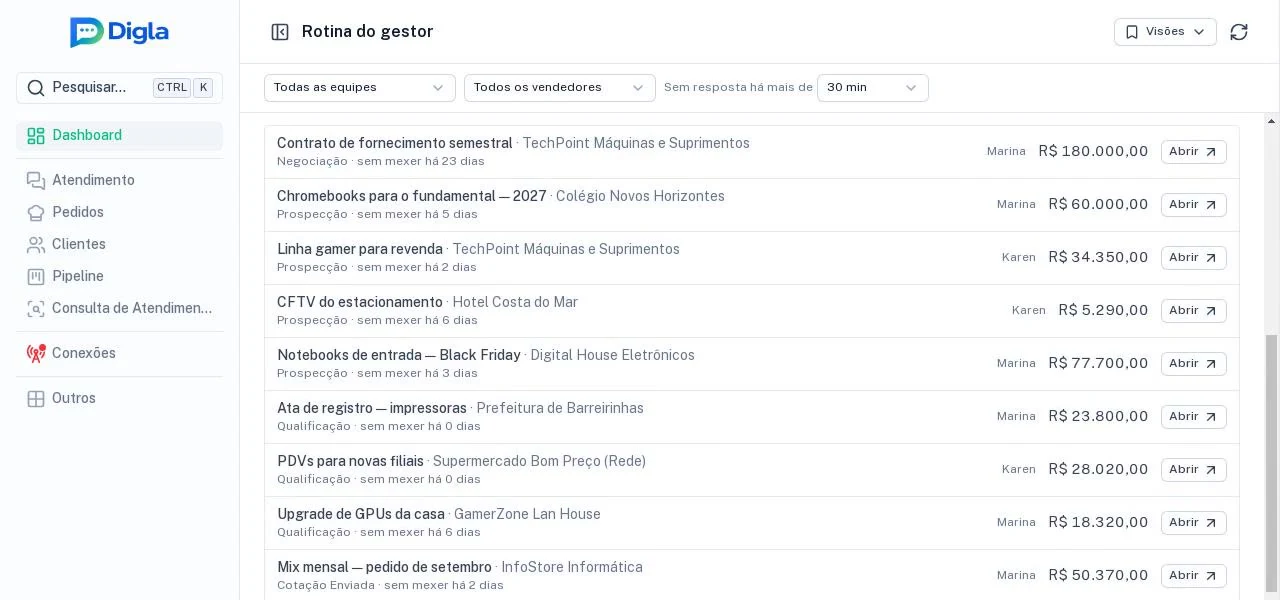Click 'Notebooks de entrada — Black Friday' title
Image resolution: width=1280 pixels, height=600 pixels.
click(x=399, y=355)
